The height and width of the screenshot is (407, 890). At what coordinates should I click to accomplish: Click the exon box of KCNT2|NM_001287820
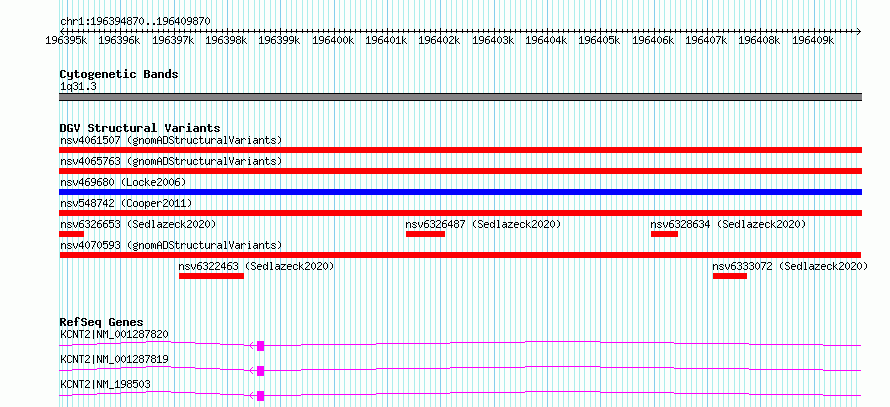coord(261,345)
